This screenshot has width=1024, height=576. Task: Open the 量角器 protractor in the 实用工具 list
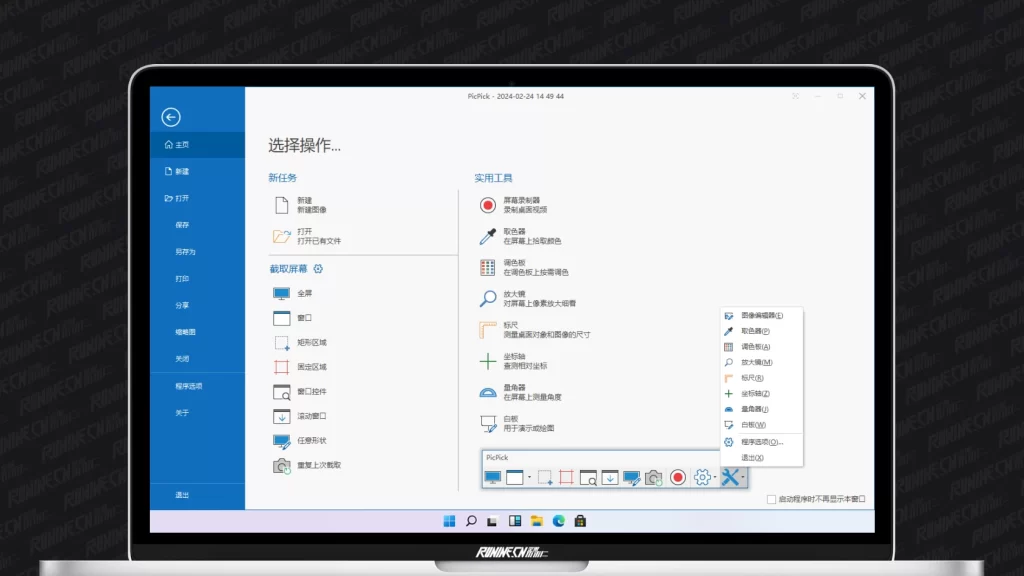[488, 392]
